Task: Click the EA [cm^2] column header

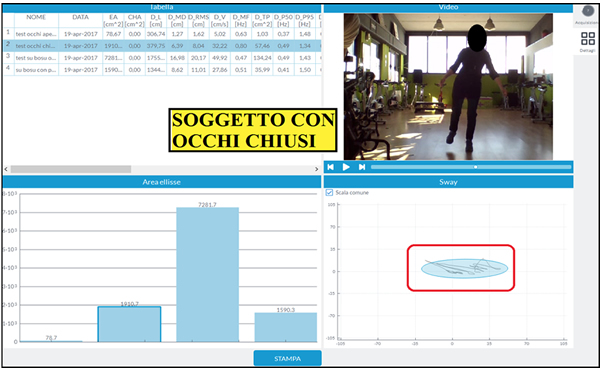Action: click(x=113, y=20)
